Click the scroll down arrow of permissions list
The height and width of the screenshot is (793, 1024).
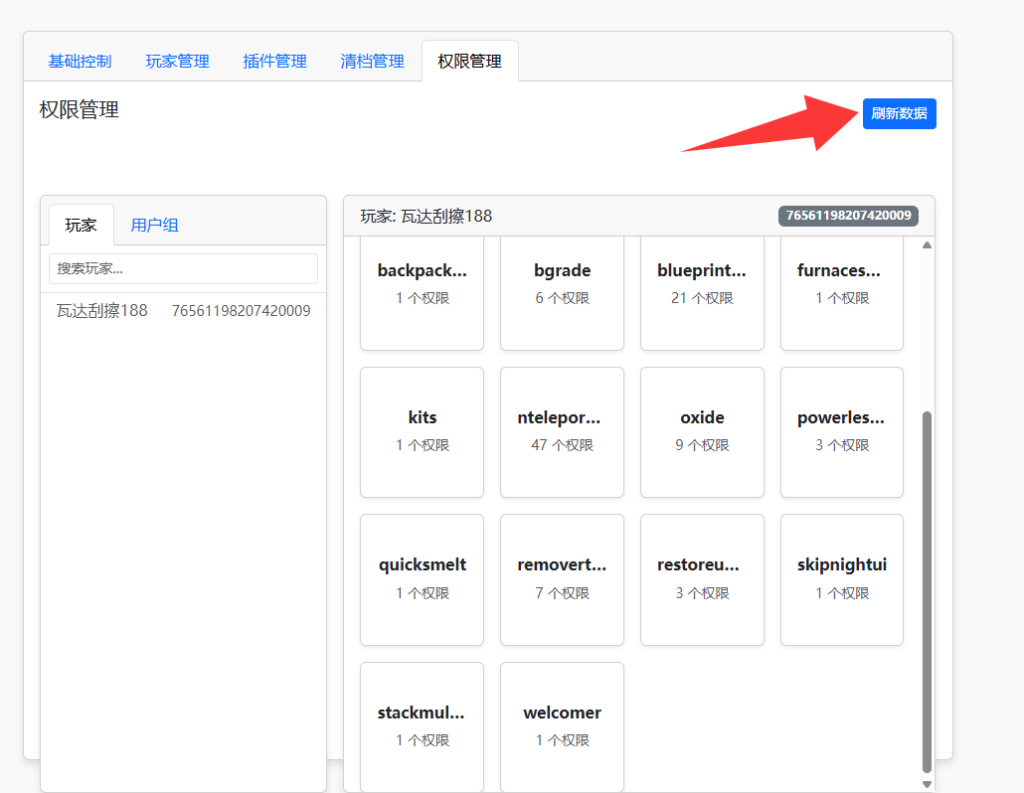926,784
